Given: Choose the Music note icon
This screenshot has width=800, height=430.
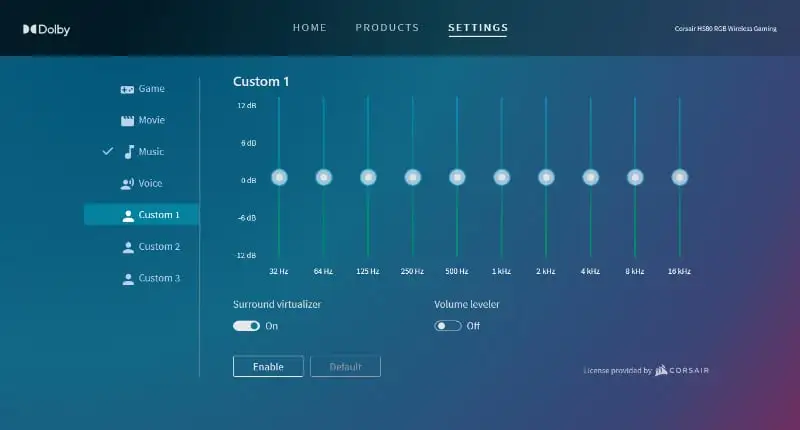Looking at the screenshot, I should (x=128, y=152).
